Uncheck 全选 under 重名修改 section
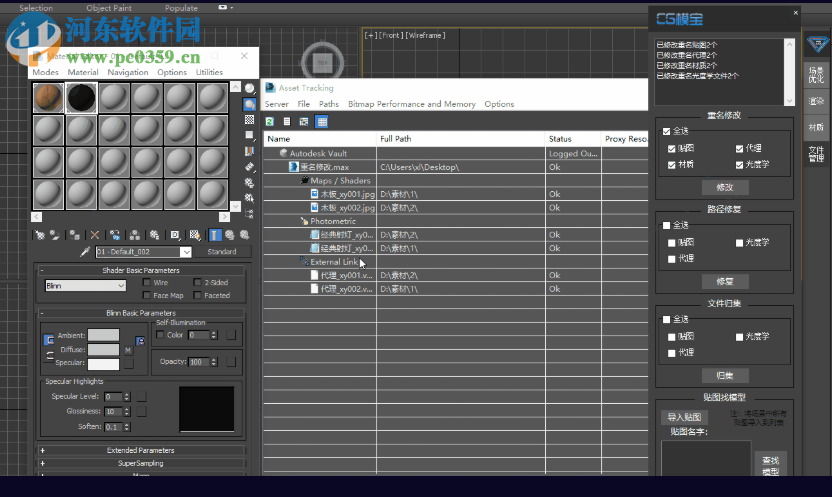 pos(667,131)
